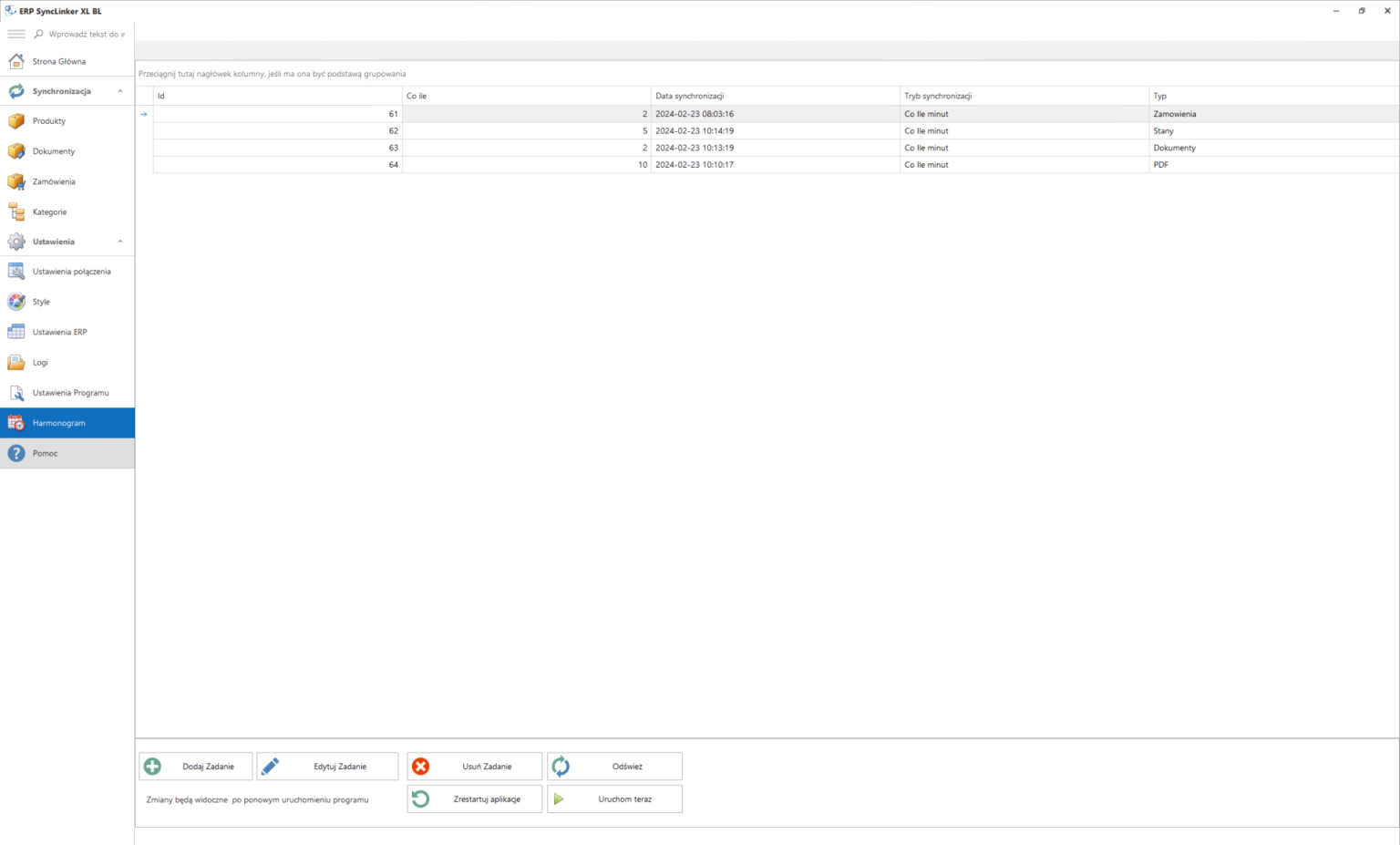Click the Ustawienia połączenia icon
This screenshot has height=845, width=1400.
coord(15,271)
